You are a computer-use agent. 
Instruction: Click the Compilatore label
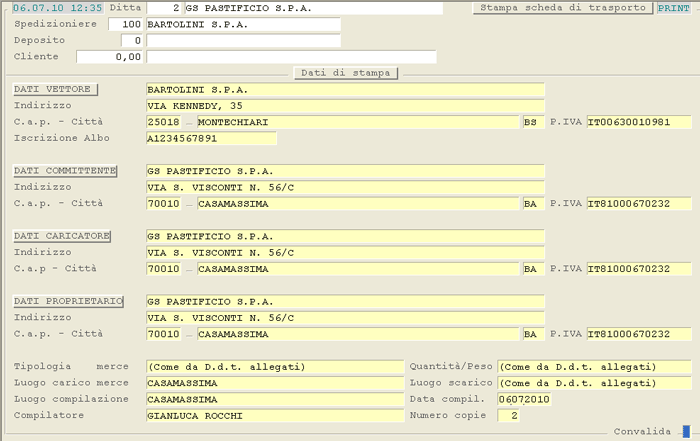[49, 415]
